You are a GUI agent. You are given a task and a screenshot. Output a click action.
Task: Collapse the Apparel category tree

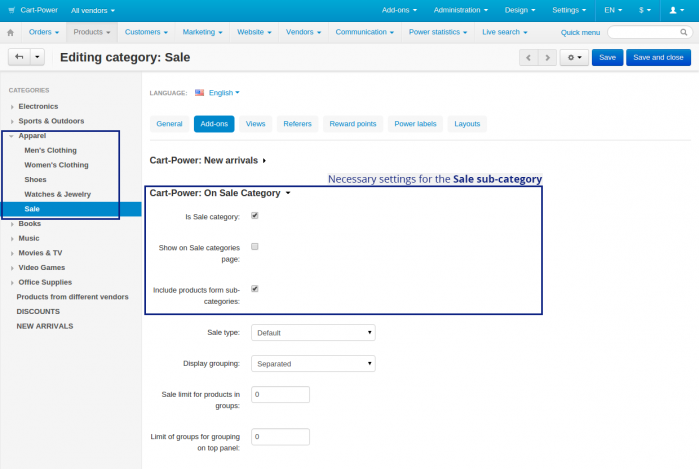pos(12,136)
